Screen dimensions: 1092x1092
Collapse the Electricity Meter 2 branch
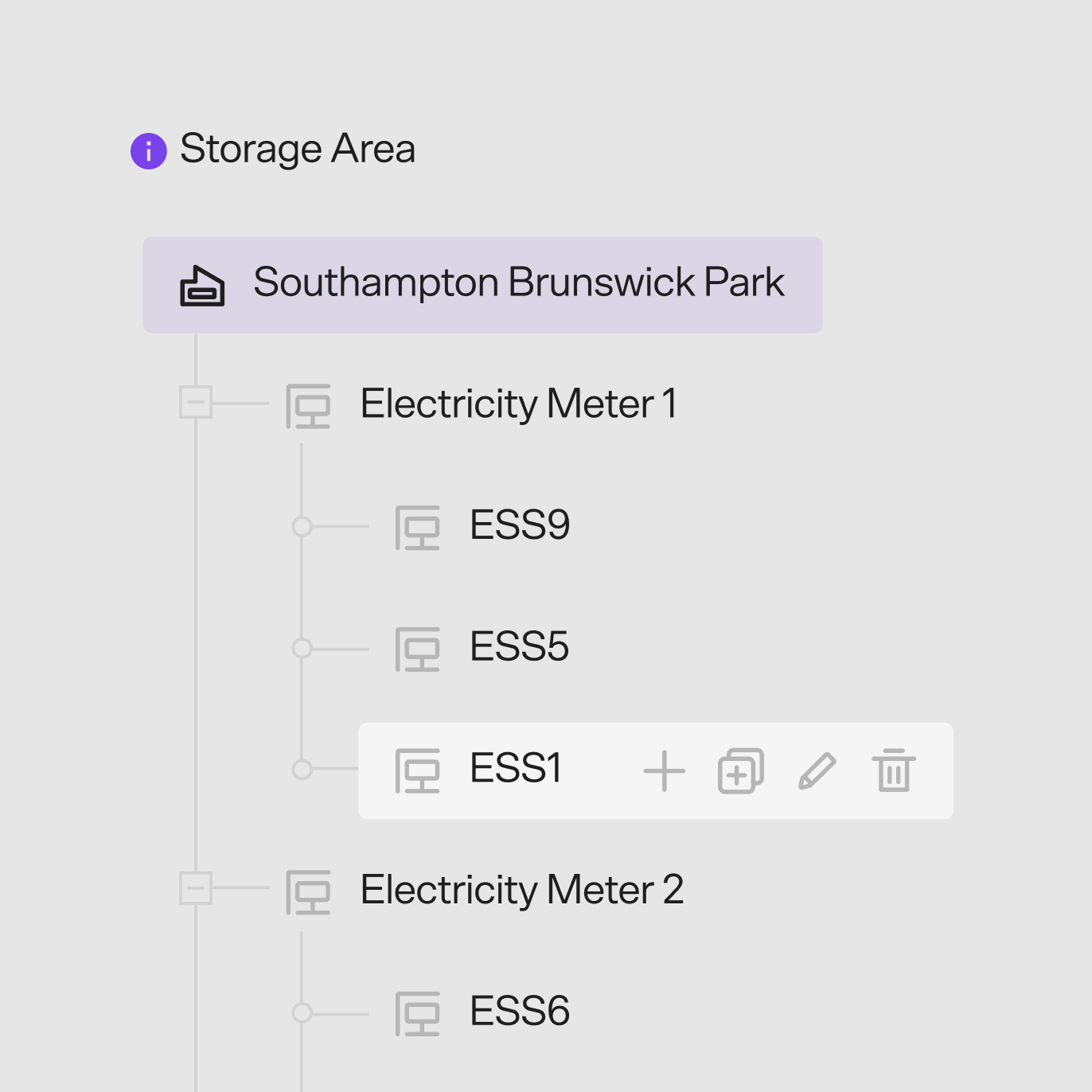196,888
